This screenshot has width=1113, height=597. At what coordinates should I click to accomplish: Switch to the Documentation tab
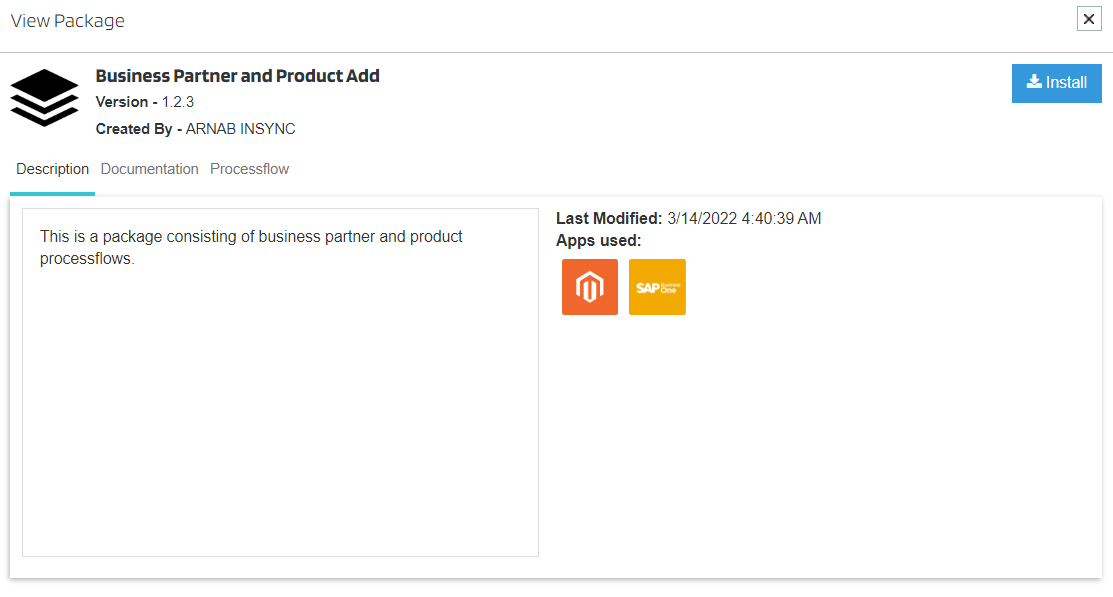click(x=149, y=169)
